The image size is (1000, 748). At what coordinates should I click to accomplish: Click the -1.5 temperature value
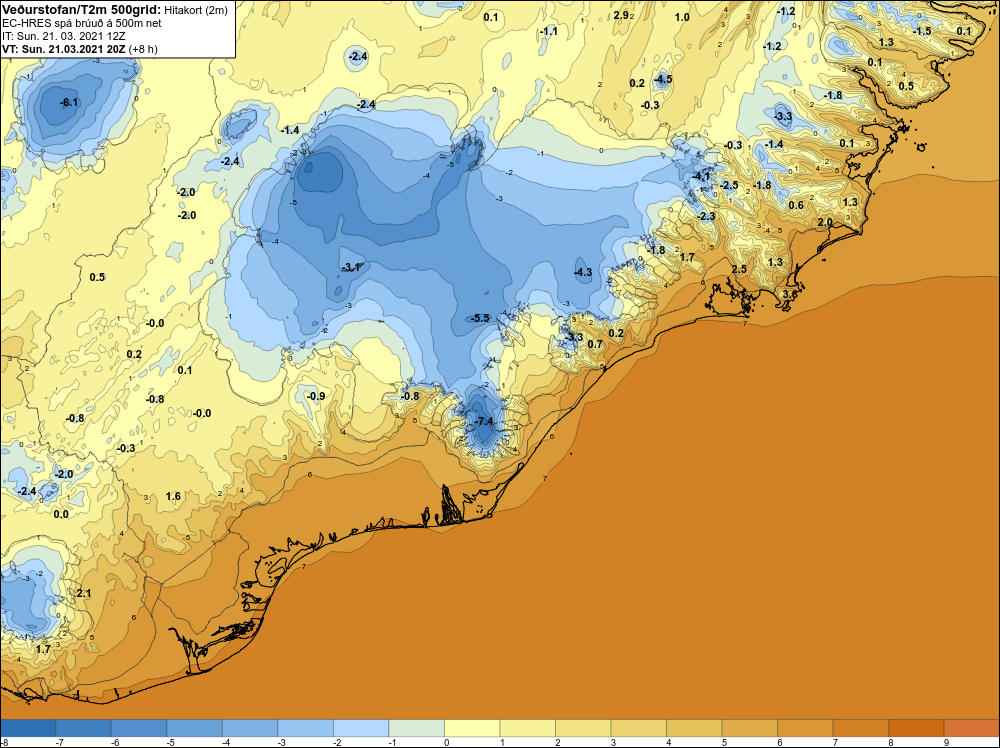922,31
